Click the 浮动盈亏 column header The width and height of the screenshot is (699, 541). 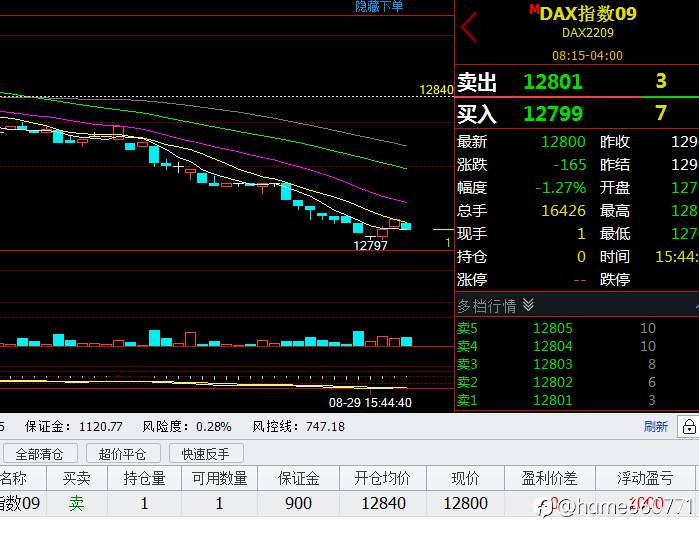pos(645,479)
